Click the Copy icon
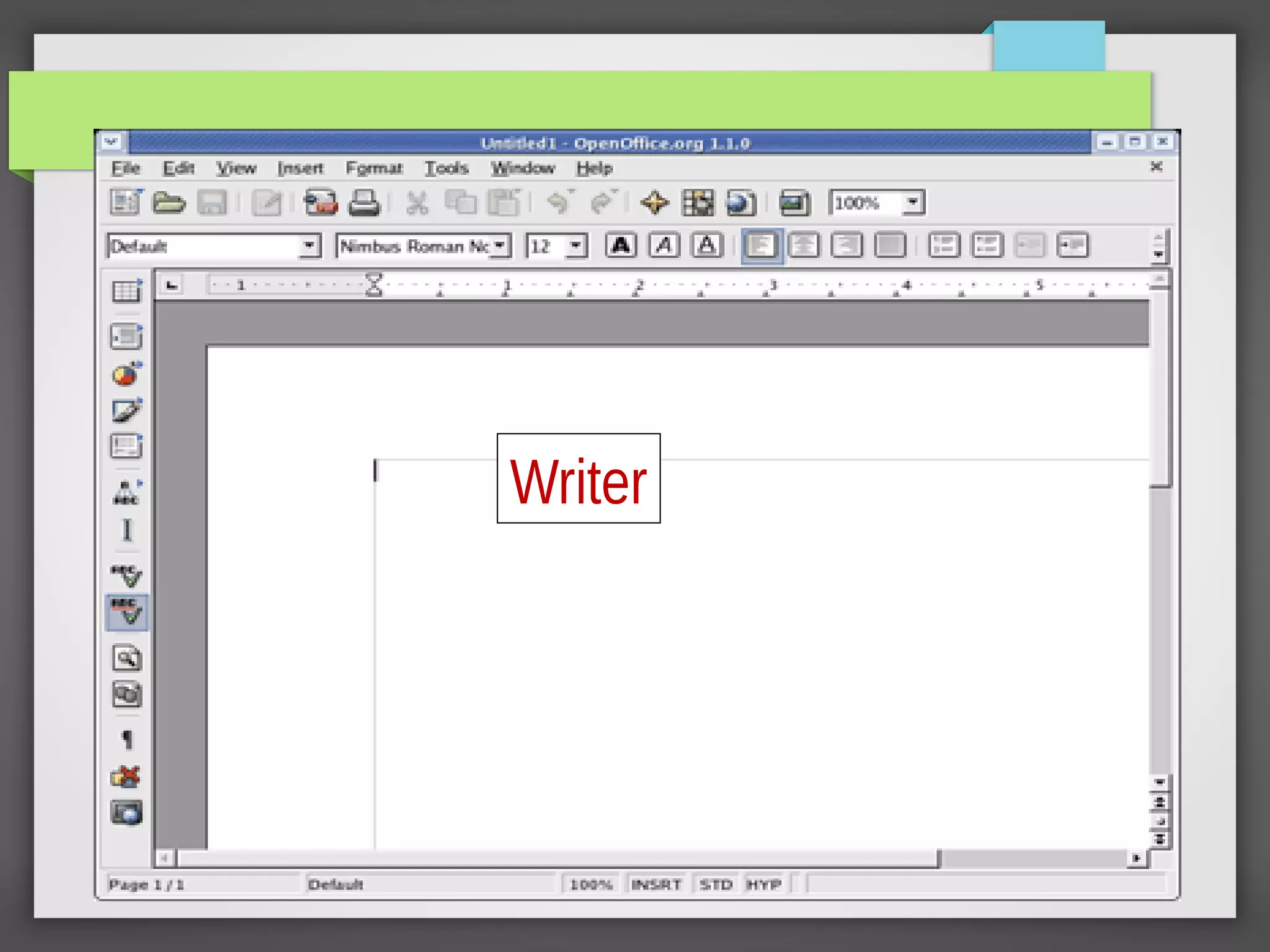Image resolution: width=1270 pixels, height=952 pixels. [x=461, y=203]
